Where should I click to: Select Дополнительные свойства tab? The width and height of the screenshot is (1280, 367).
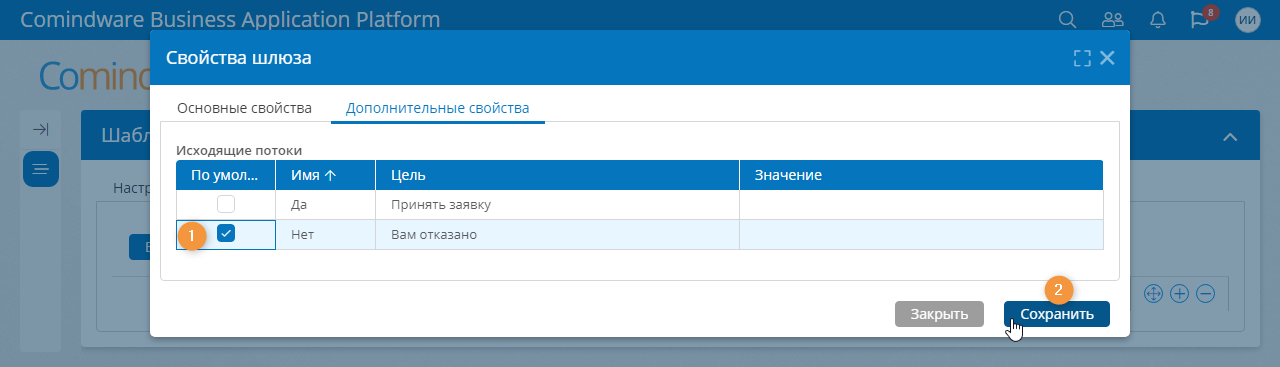[x=437, y=107]
